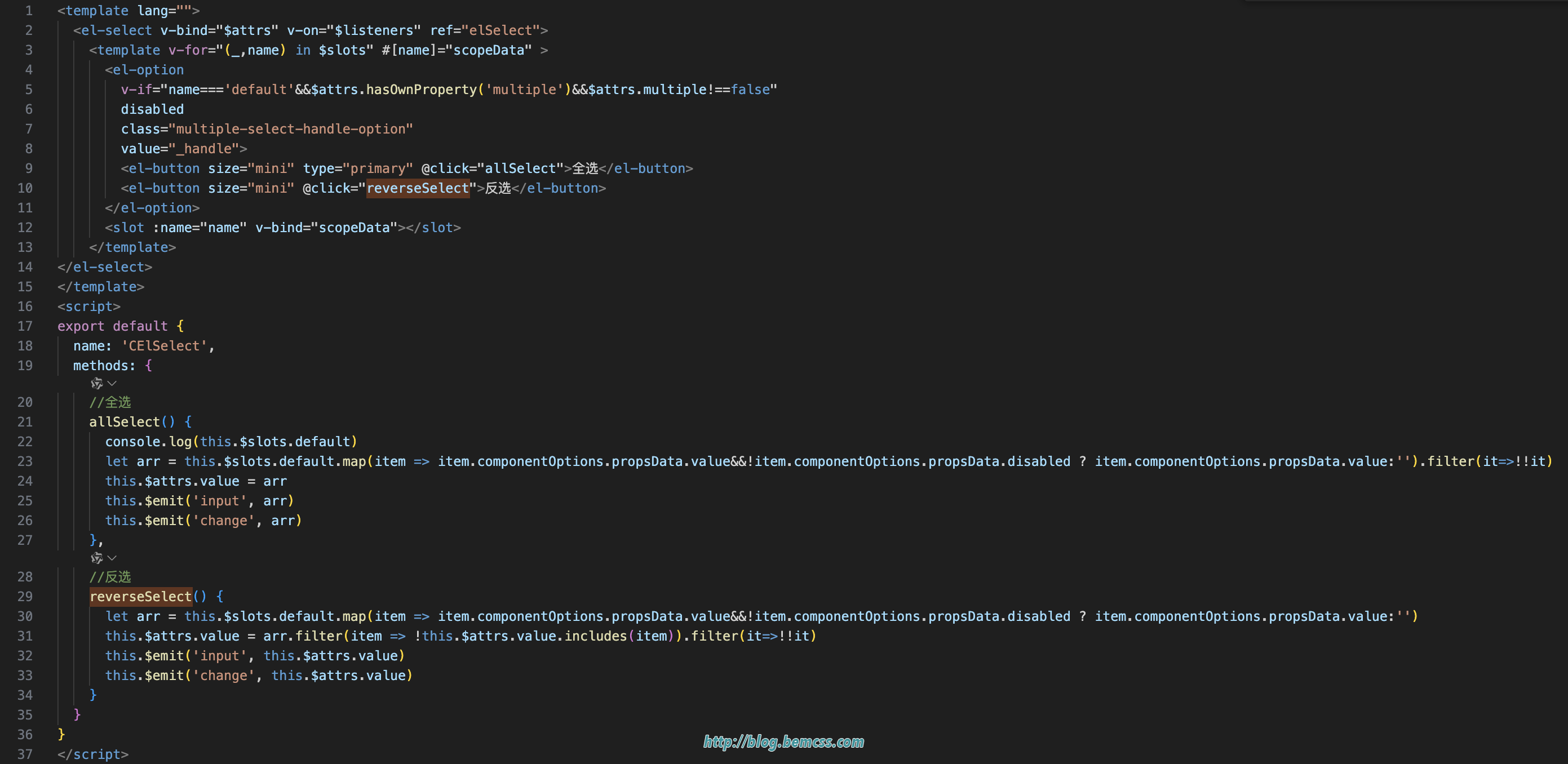Click the AI assistant icon above allSelect method
The image size is (1568, 764).
click(x=96, y=383)
